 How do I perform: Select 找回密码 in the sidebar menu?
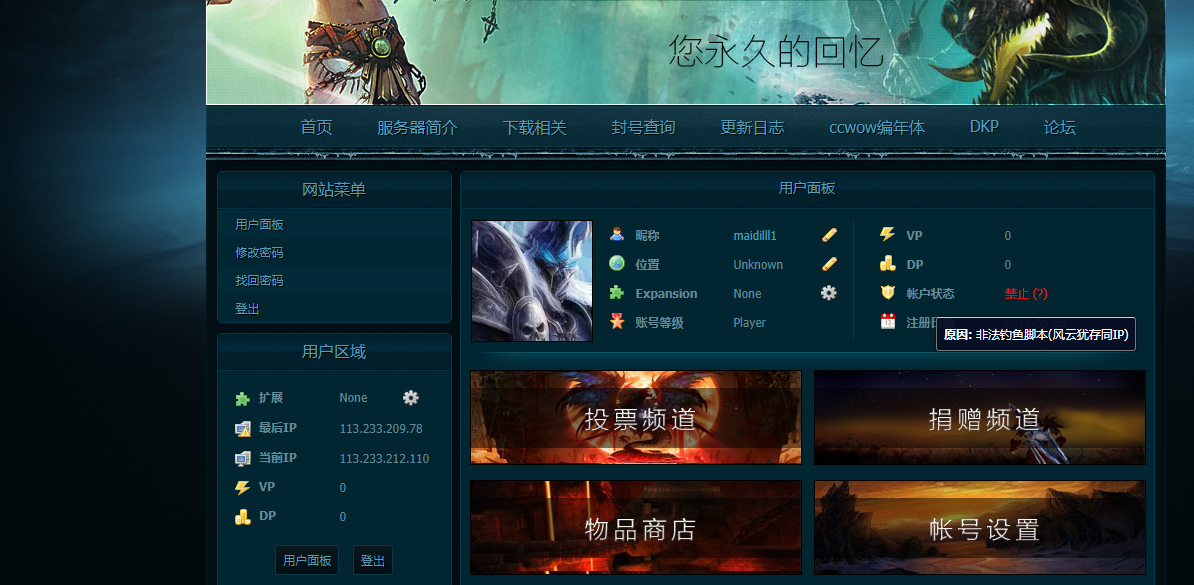(259, 281)
